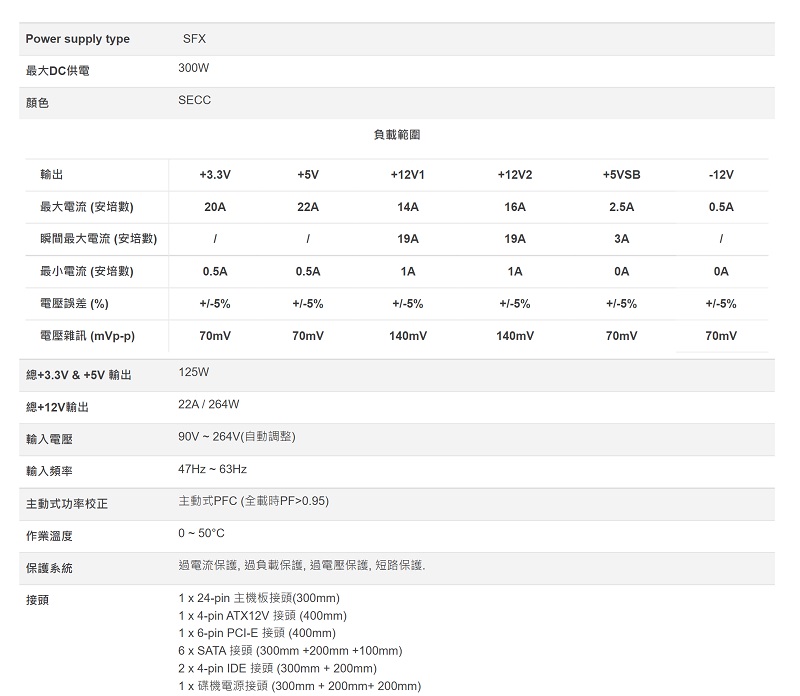Click the +3.3V column header
This screenshot has width=800, height=696.
coord(215,175)
